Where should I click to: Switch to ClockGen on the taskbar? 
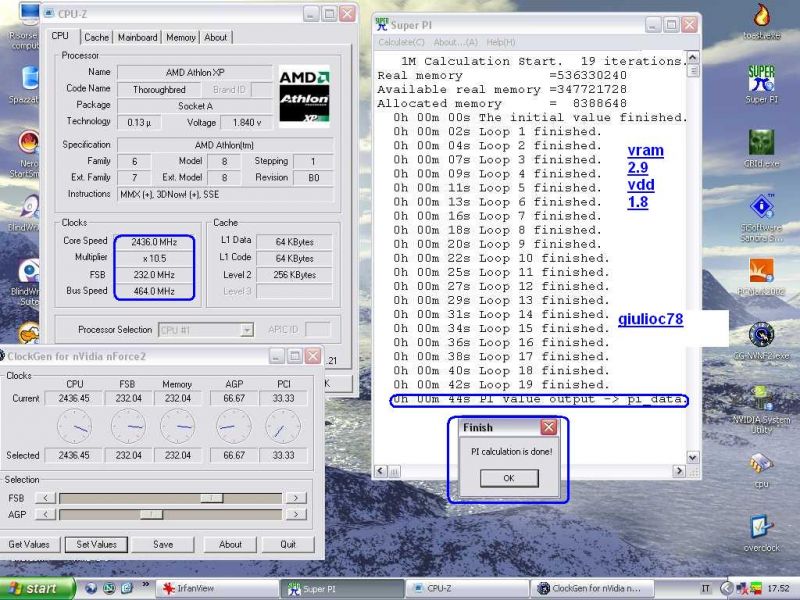[x=592, y=588]
